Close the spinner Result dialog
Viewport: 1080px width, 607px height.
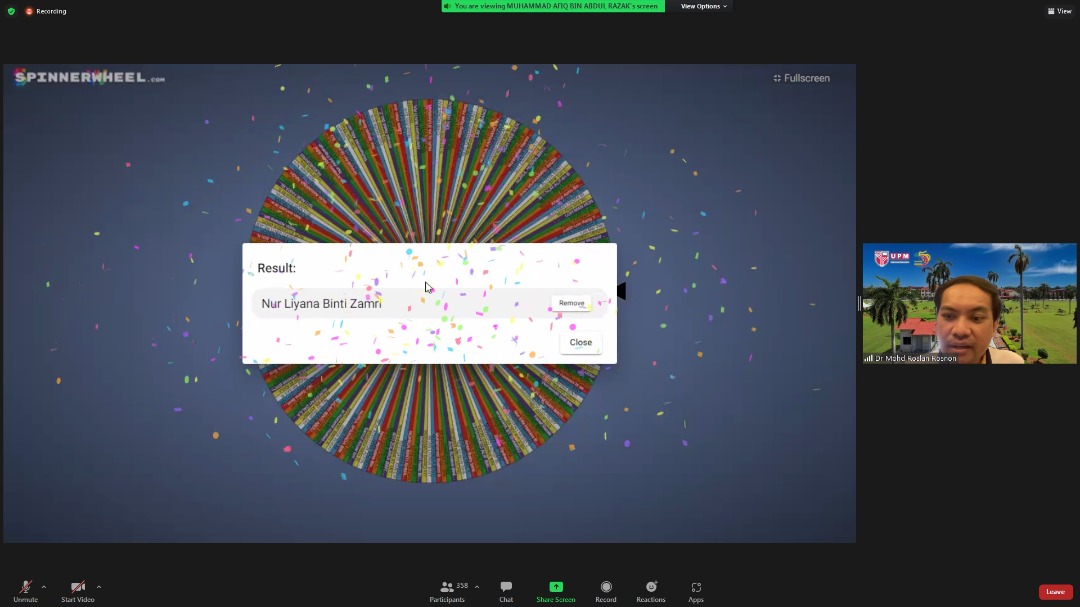click(581, 342)
